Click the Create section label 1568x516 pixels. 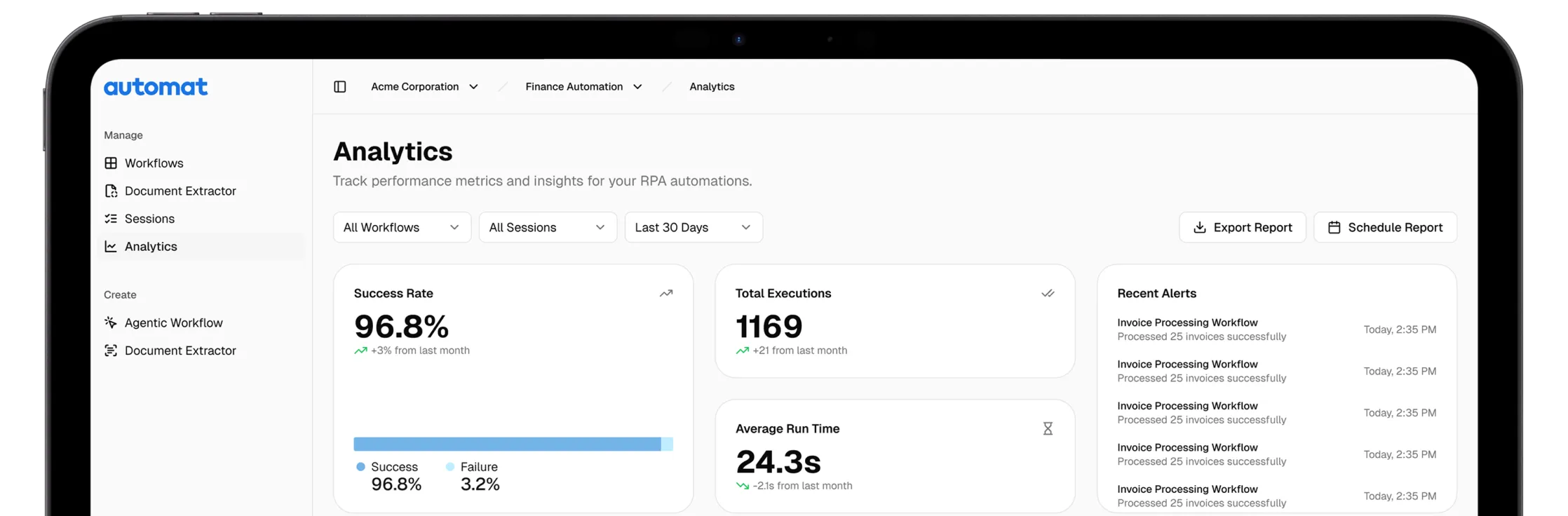point(120,294)
